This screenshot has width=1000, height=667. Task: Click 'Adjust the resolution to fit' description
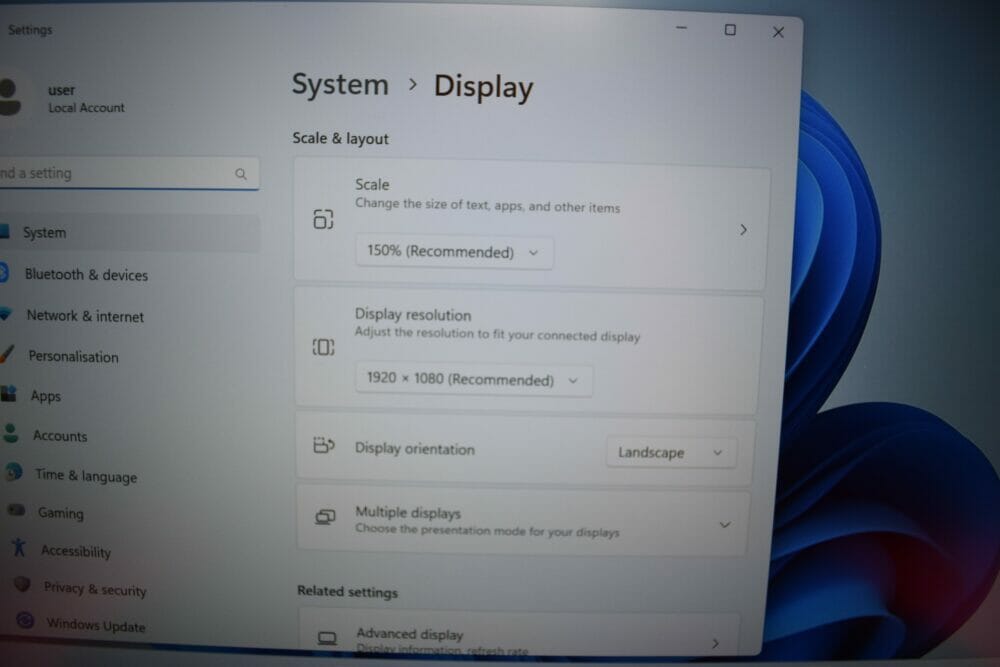click(x=497, y=334)
